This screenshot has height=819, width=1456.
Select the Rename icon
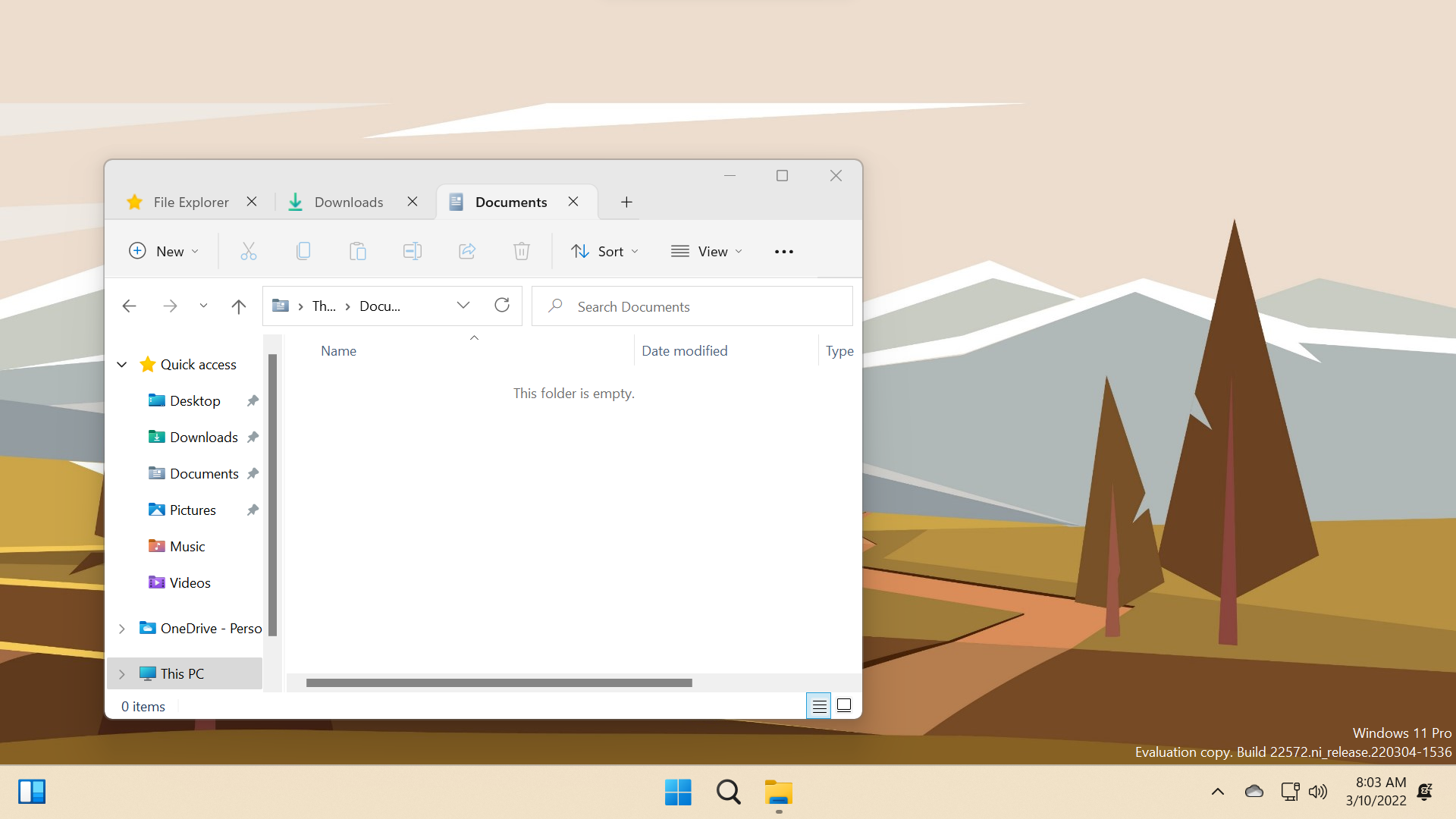[x=412, y=251]
